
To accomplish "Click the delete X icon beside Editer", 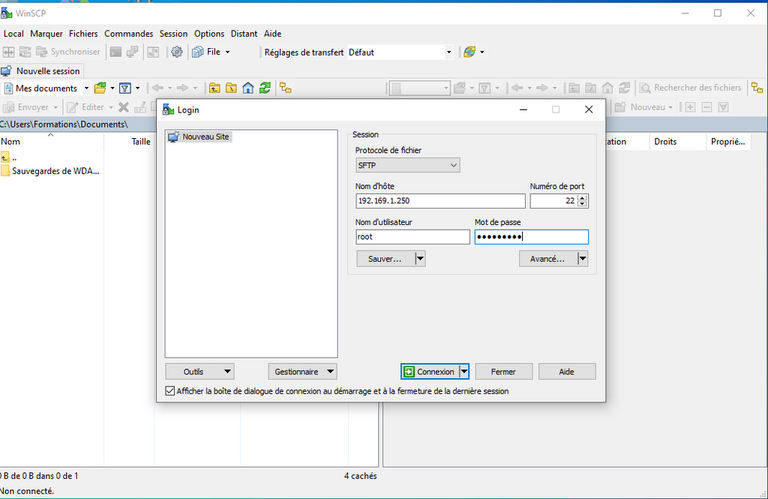I will [x=123, y=107].
